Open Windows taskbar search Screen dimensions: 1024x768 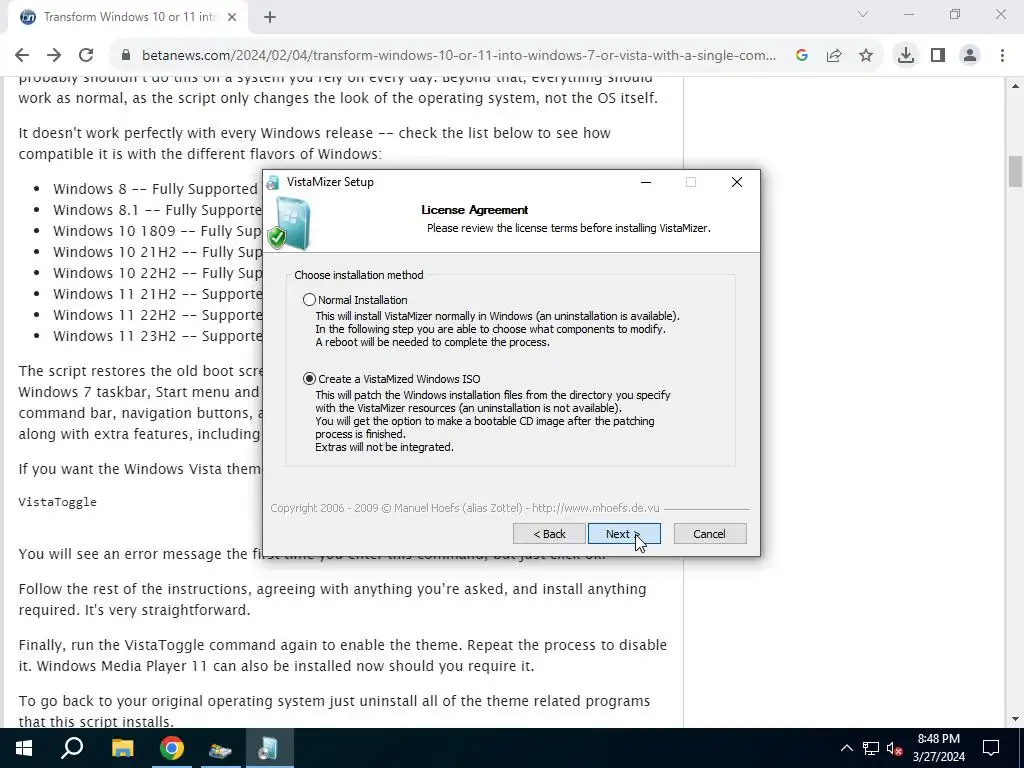(72, 748)
